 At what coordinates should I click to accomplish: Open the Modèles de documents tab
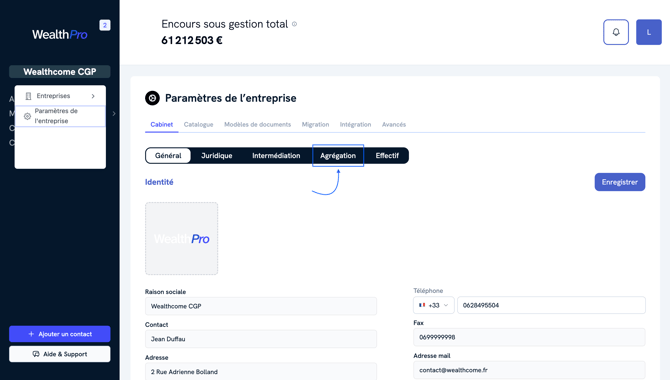coord(257,124)
